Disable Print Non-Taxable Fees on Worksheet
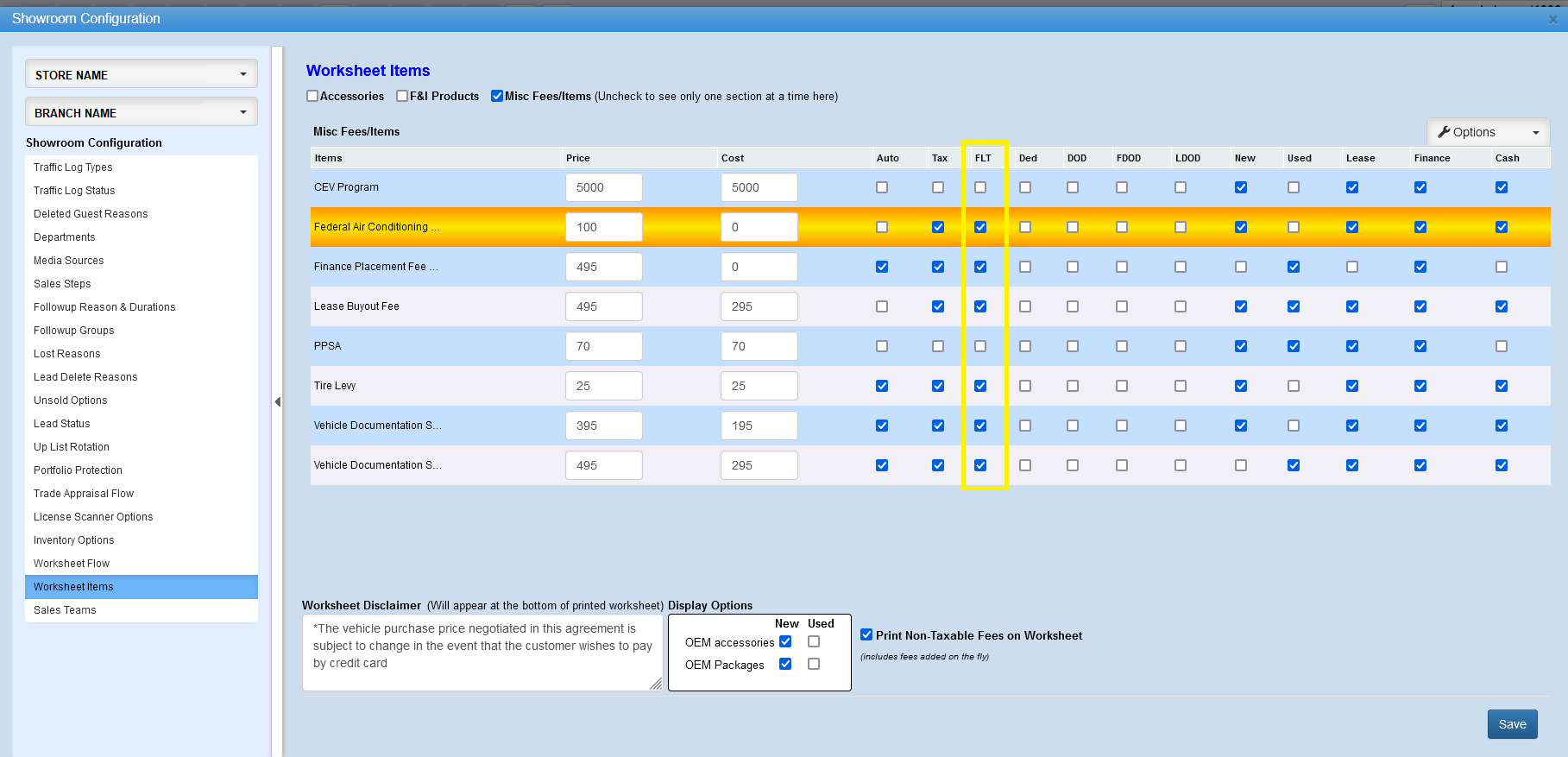Viewport: 1568px width, 757px height. (x=866, y=635)
